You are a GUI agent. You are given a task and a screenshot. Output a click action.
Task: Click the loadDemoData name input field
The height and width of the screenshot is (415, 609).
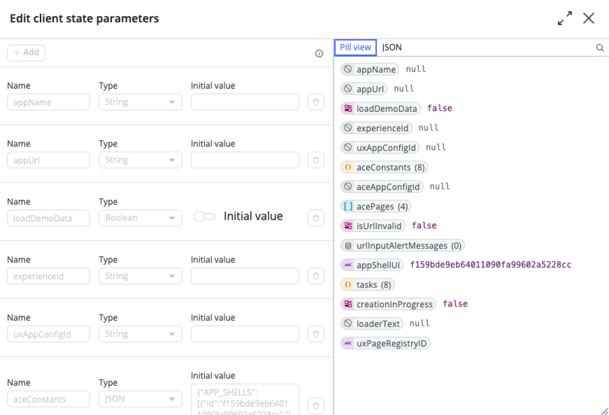49,218
